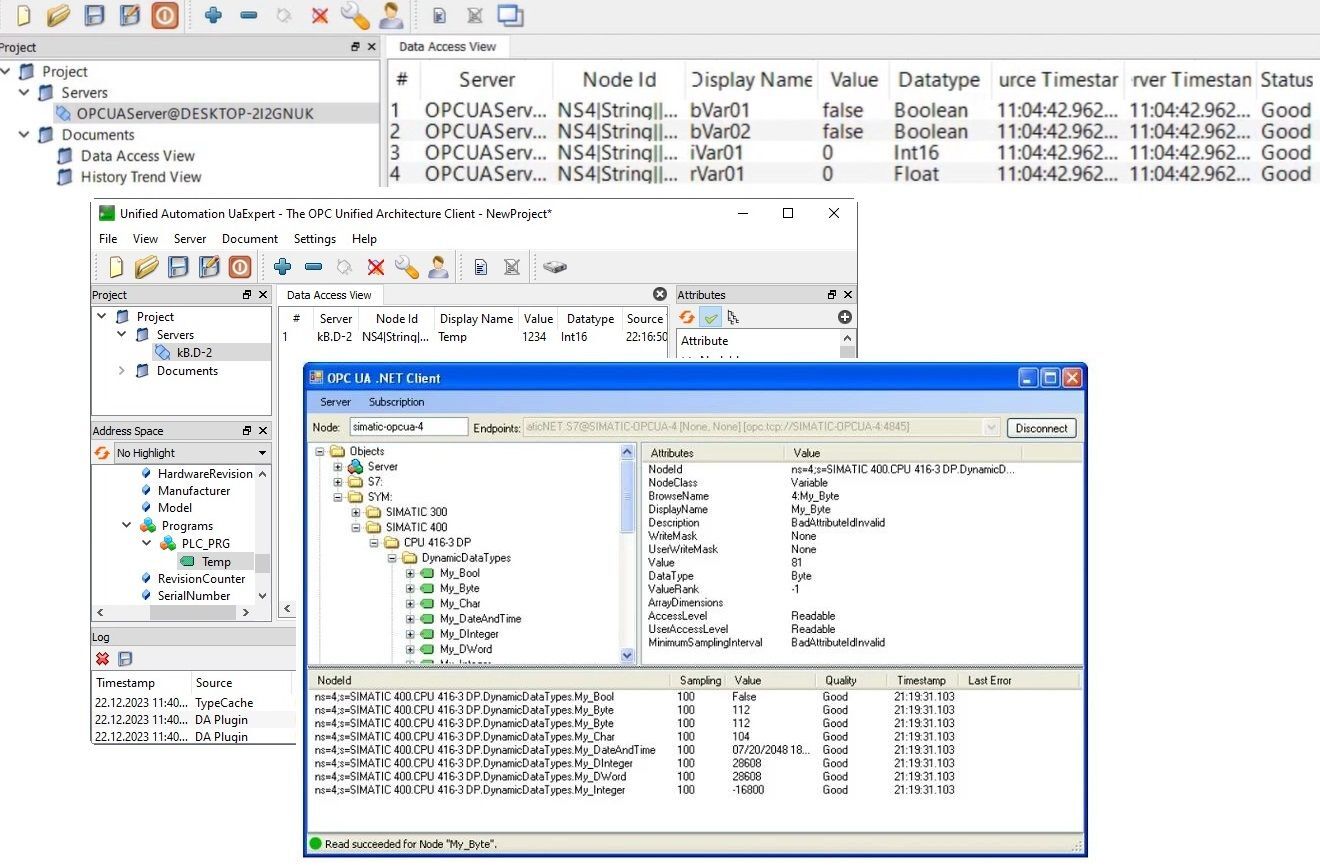Image resolution: width=1320 pixels, height=866 pixels.
Task: Click the refresh icon beside No Highlight
Action: [102, 453]
